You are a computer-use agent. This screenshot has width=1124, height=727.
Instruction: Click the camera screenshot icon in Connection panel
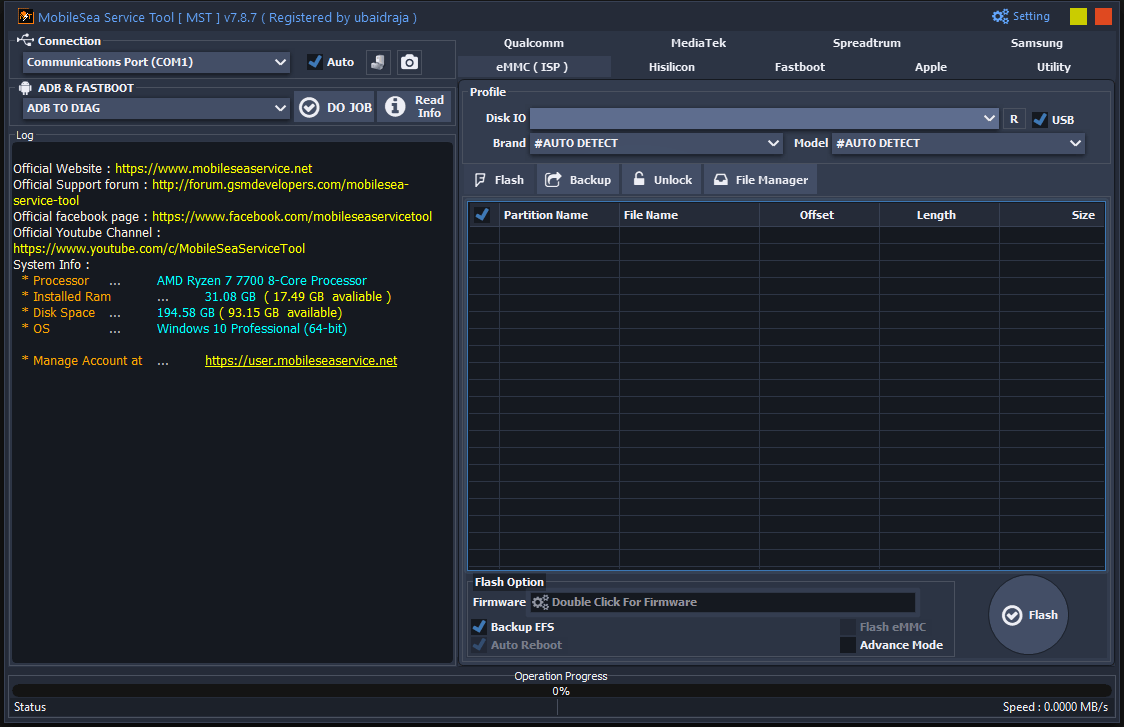409,62
